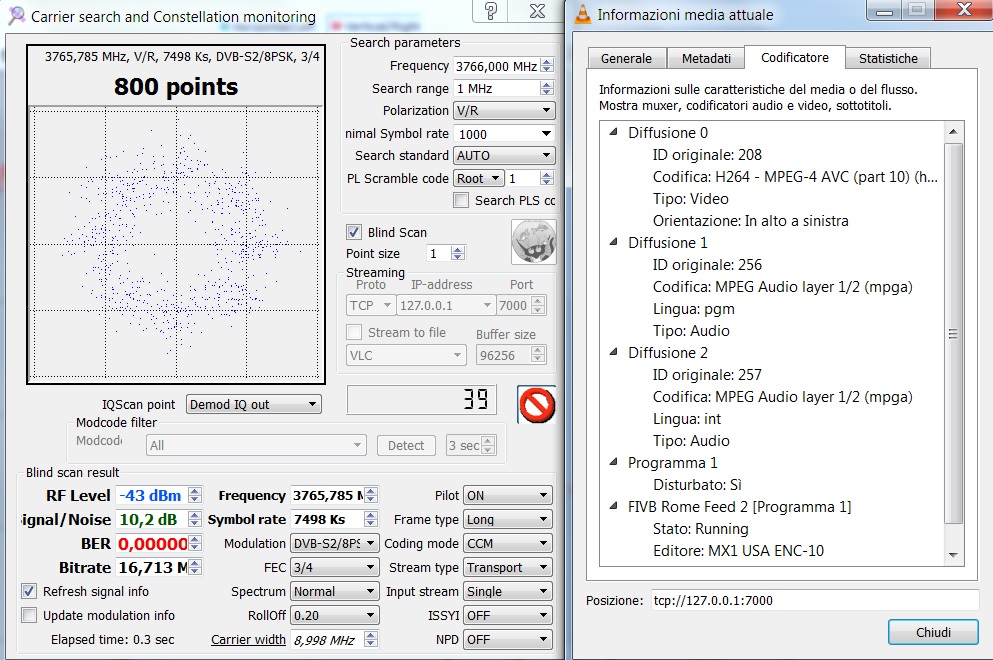This screenshot has height=660, width=993.
Task: Open the minimal Symbol rate dropdown
Action: click(x=504, y=134)
